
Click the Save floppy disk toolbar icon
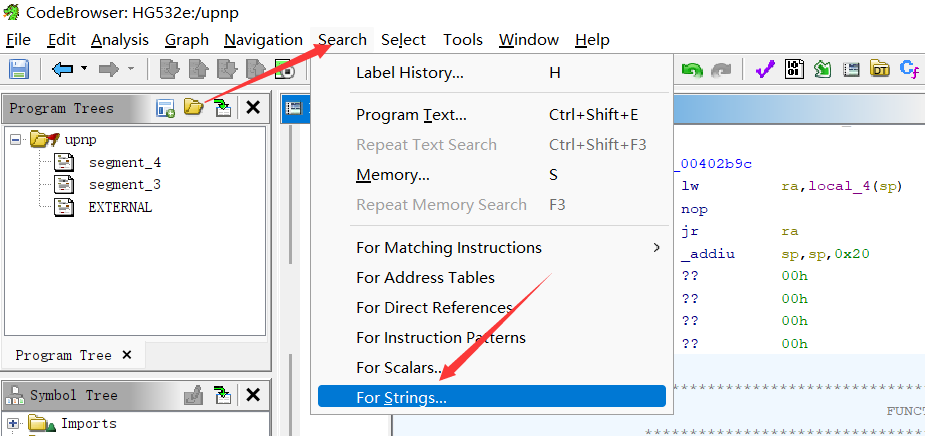tap(19, 70)
